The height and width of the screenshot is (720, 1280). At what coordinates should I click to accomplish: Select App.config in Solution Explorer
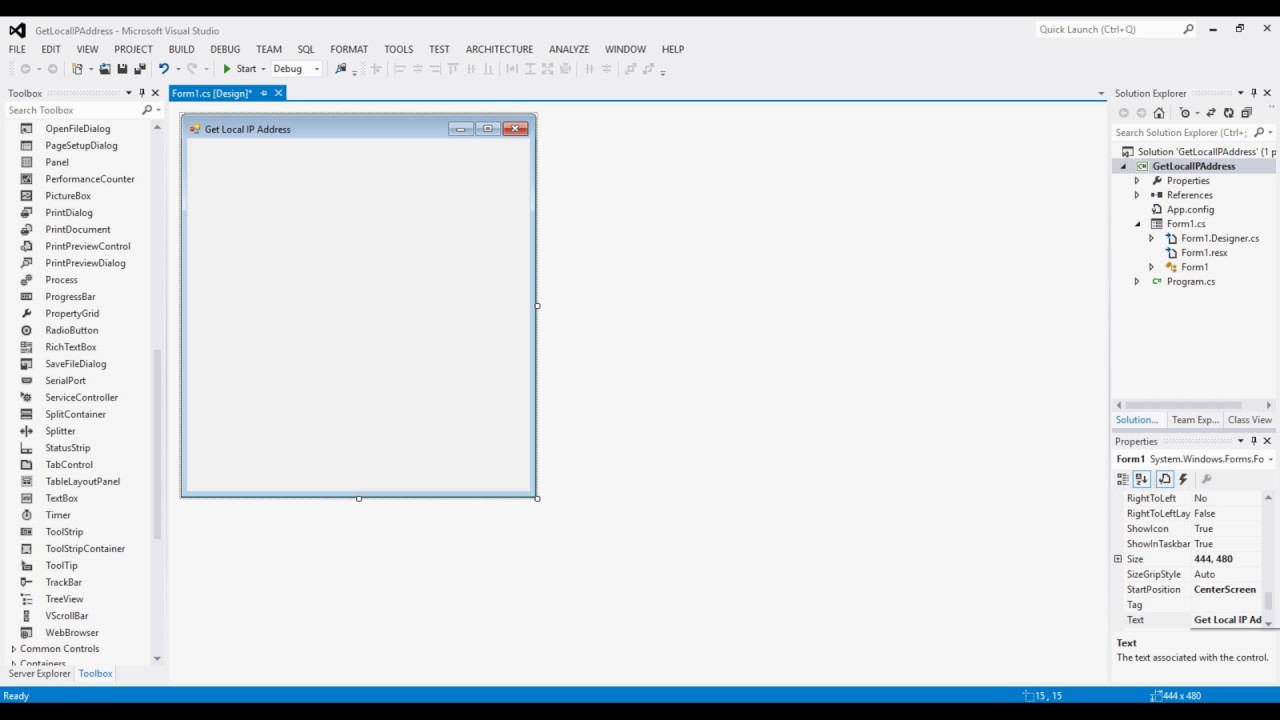click(x=1190, y=210)
